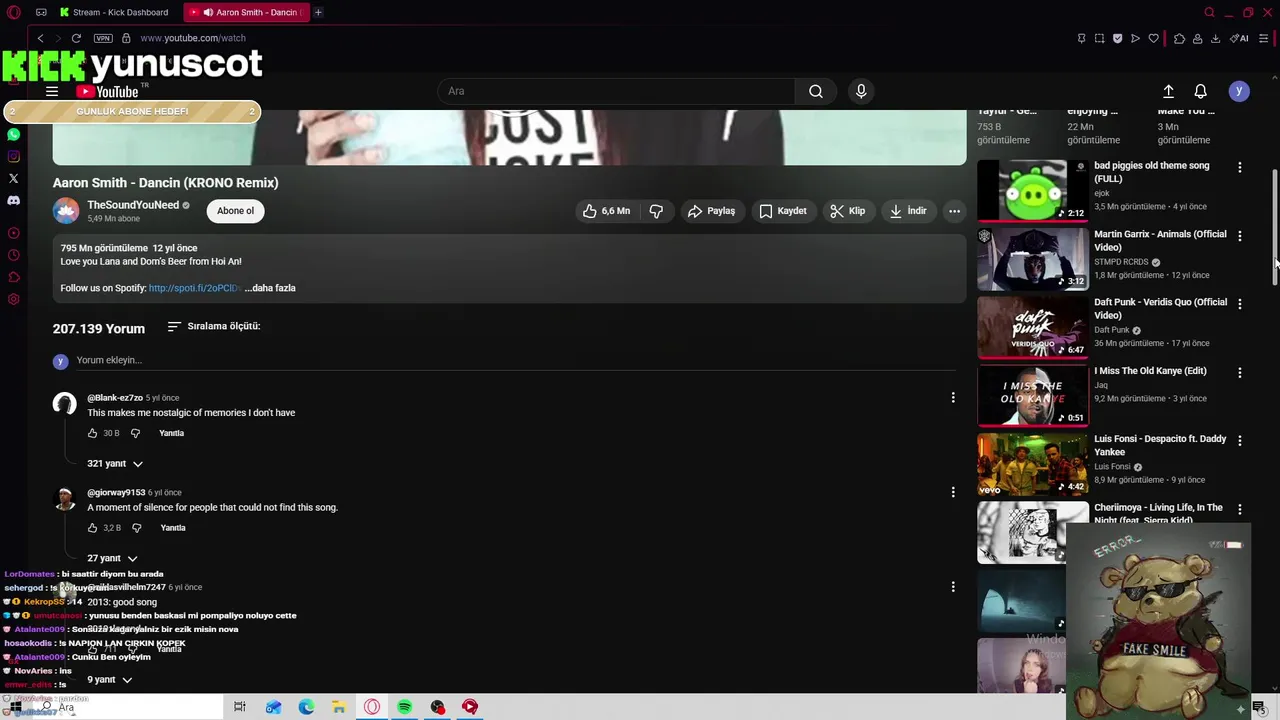Viewport: 1280px width, 720px height.
Task: Like the video (6,6 Mn)
Action: 606,211
